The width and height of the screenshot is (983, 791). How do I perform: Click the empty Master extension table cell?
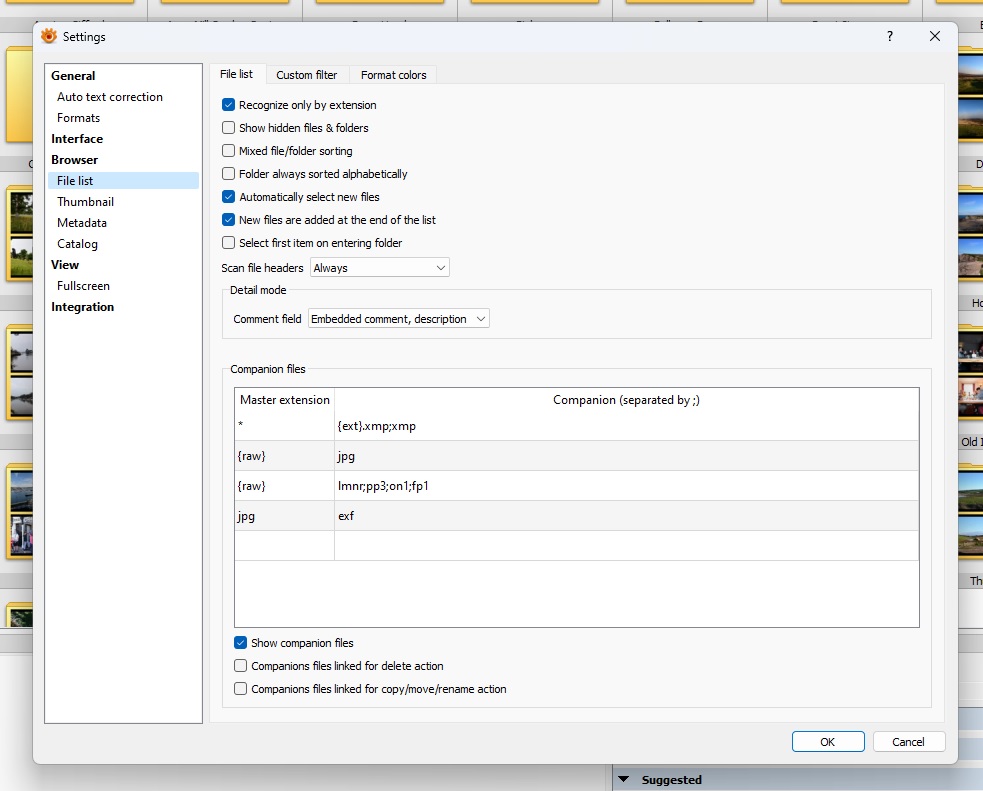284,545
